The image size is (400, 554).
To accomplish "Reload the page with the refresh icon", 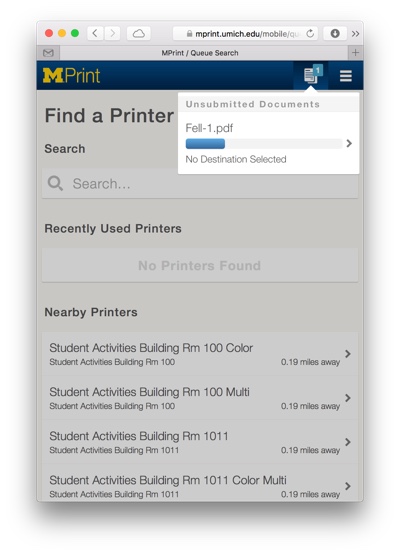I will 310,34.
